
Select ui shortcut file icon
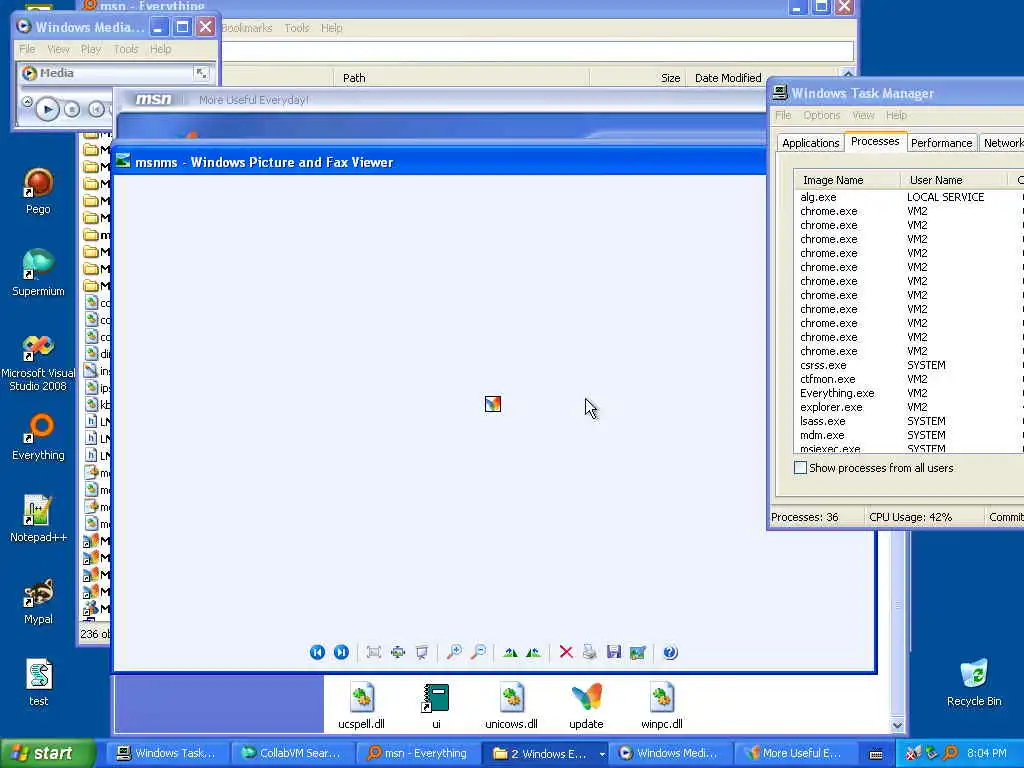click(x=436, y=705)
